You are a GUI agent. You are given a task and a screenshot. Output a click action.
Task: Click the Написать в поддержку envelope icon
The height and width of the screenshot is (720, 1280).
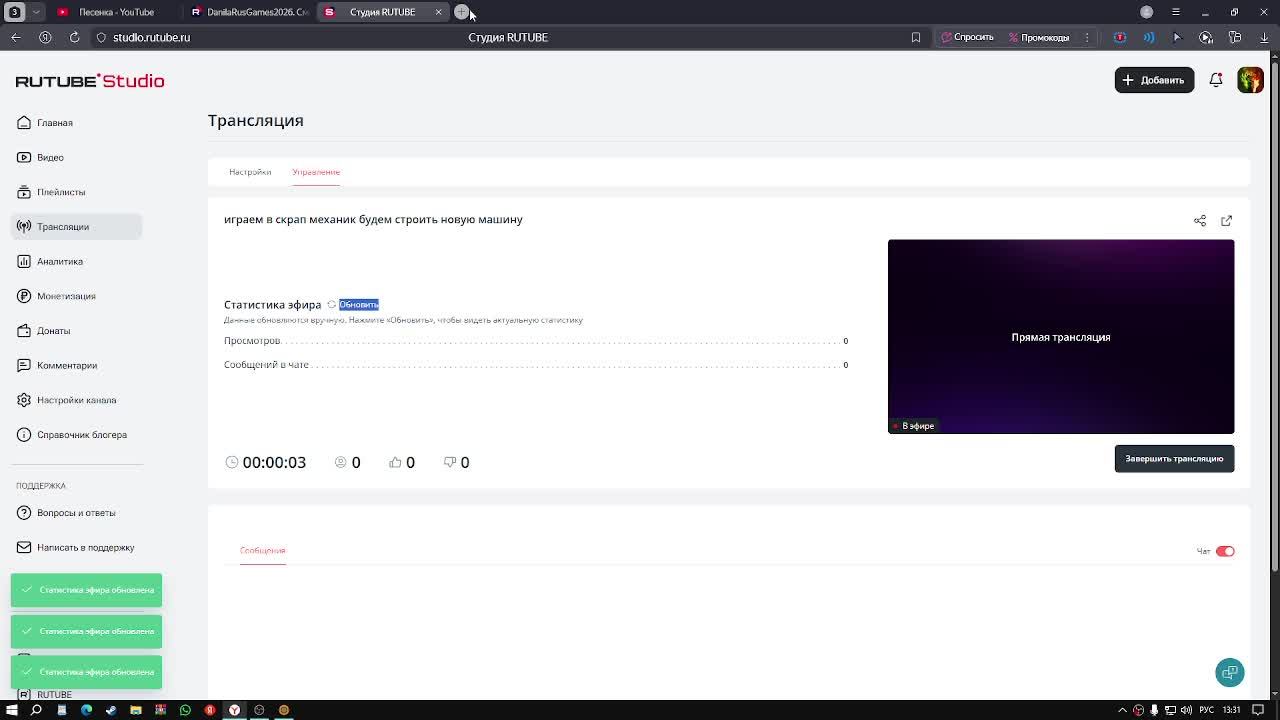pos(24,547)
